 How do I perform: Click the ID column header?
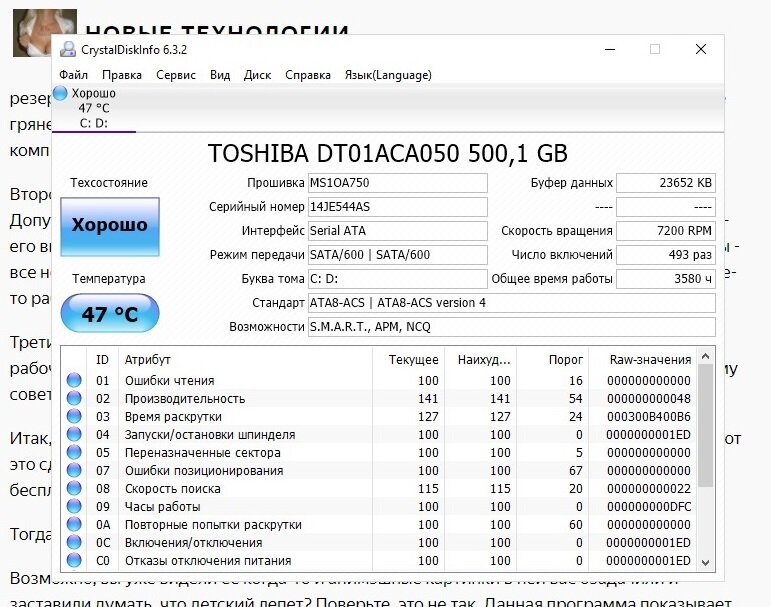(102, 360)
